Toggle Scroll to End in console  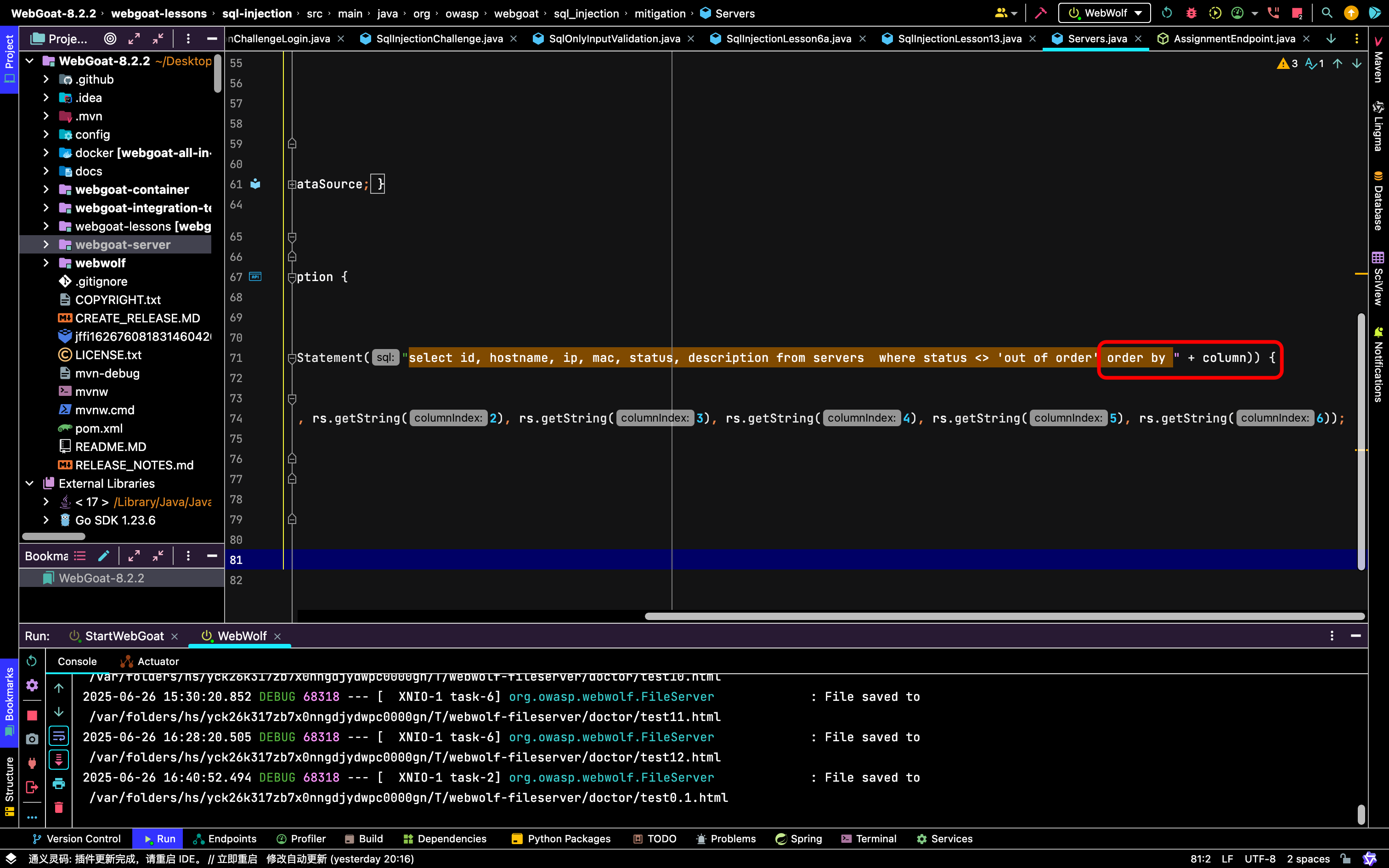(x=58, y=760)
